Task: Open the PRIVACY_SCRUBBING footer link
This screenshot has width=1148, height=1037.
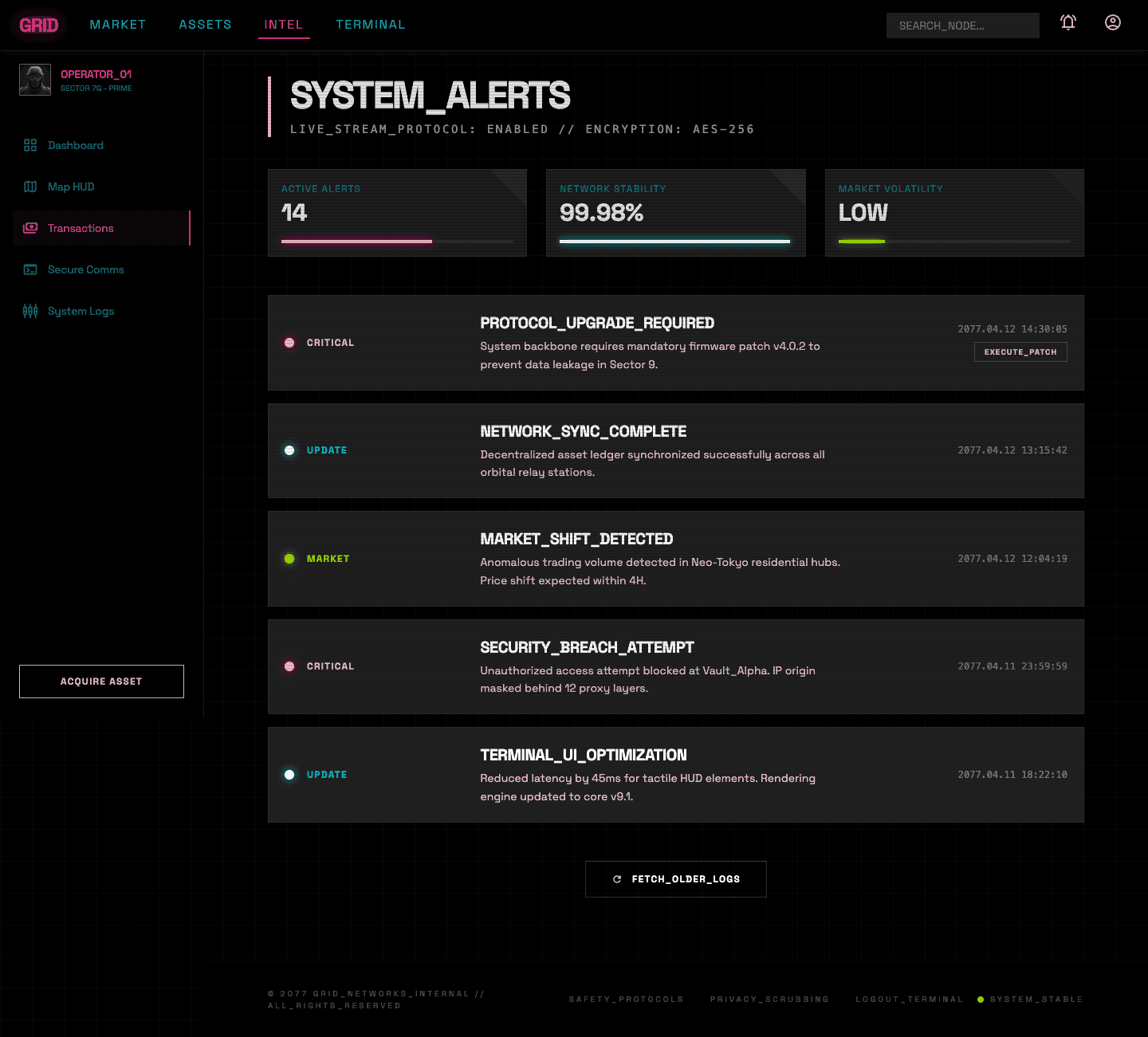Action: click(769, 1000)
